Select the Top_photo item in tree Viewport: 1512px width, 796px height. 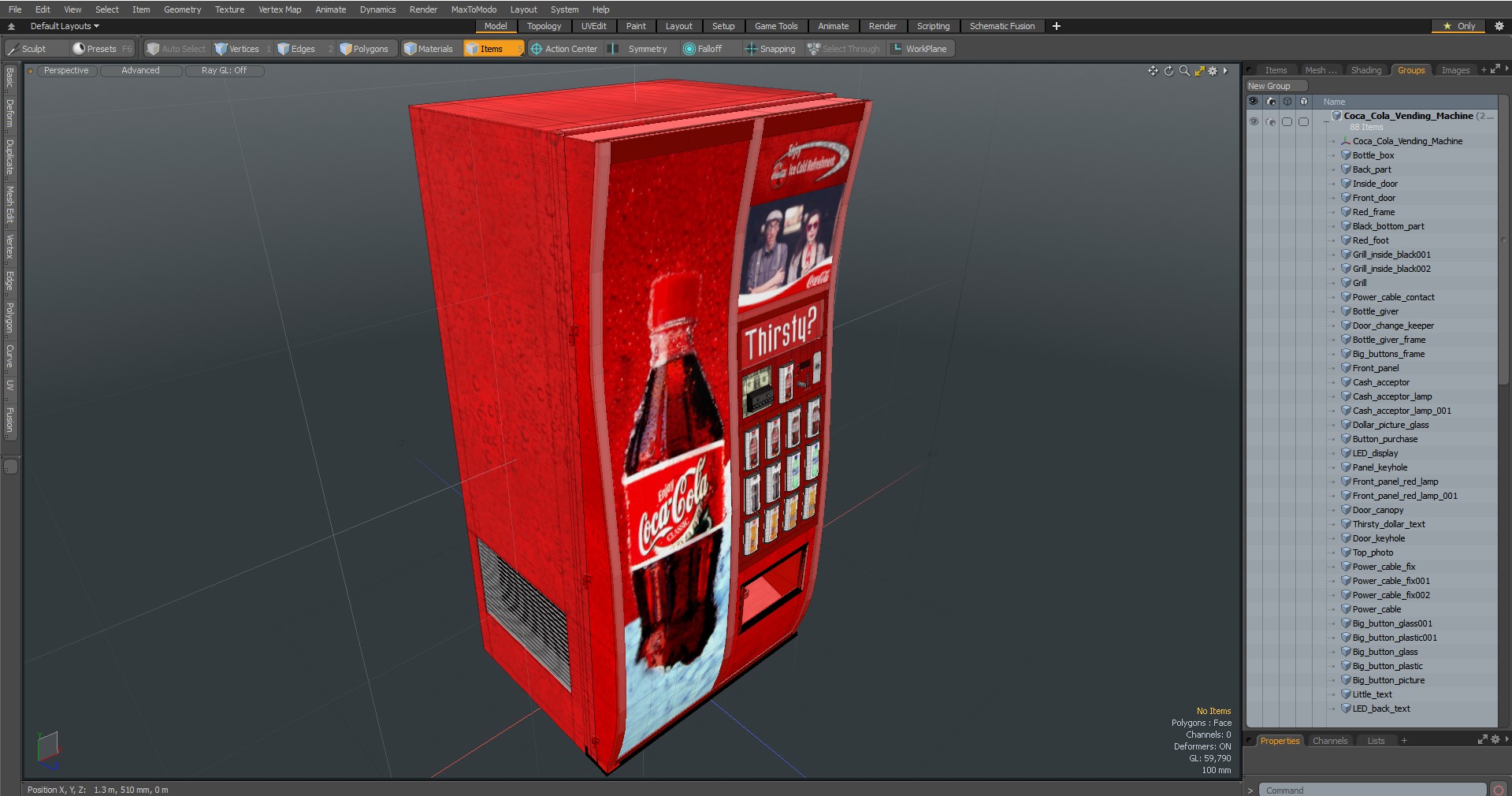1373,552
